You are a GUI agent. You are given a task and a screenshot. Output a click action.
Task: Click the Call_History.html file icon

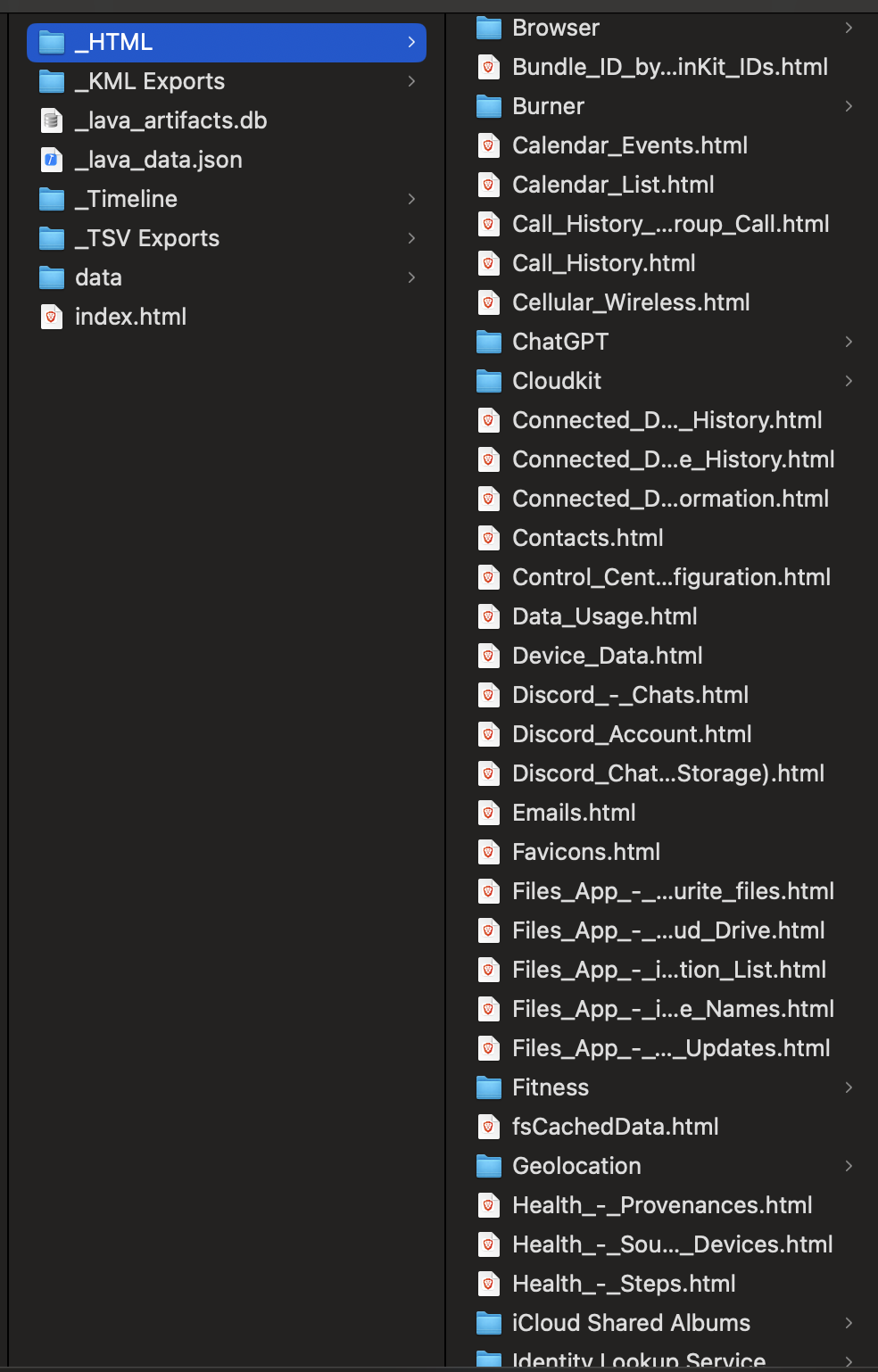pyautogui.click(x=489, y=263)
